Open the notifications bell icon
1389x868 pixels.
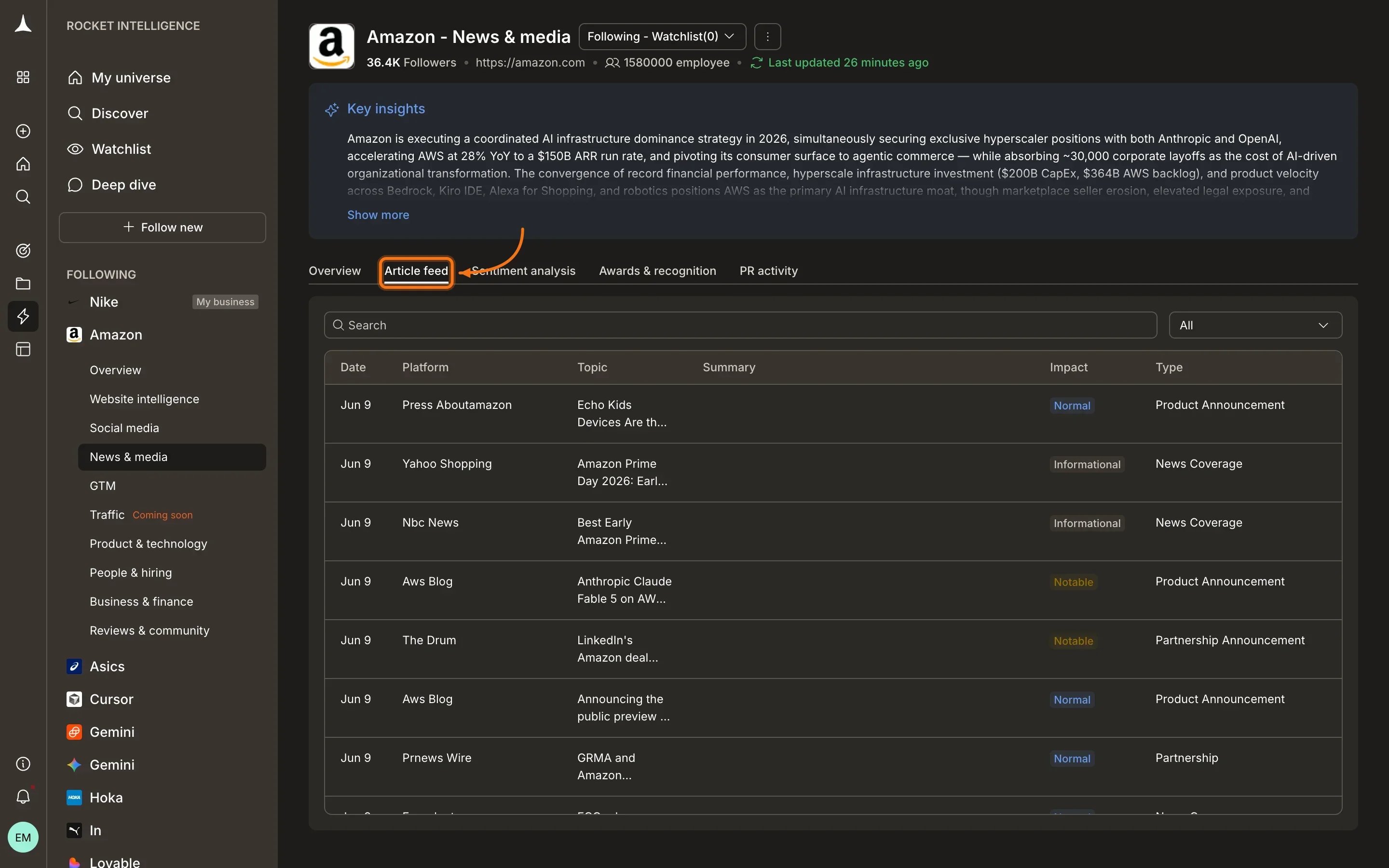click(23, 796)
